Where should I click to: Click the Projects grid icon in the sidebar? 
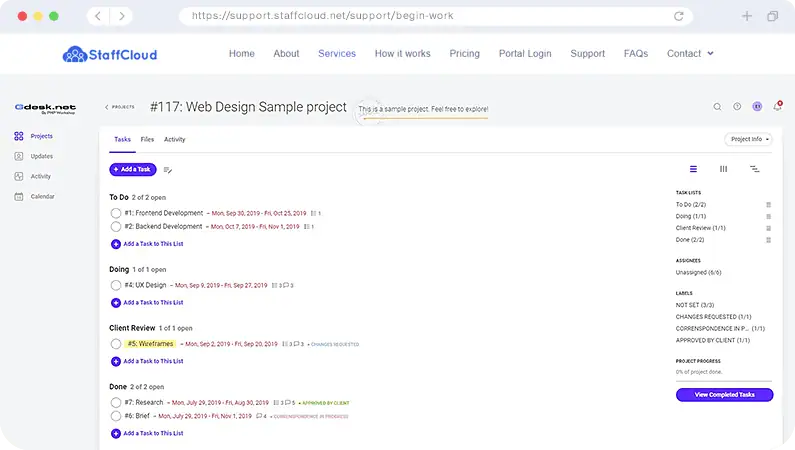tap(19, 136)
